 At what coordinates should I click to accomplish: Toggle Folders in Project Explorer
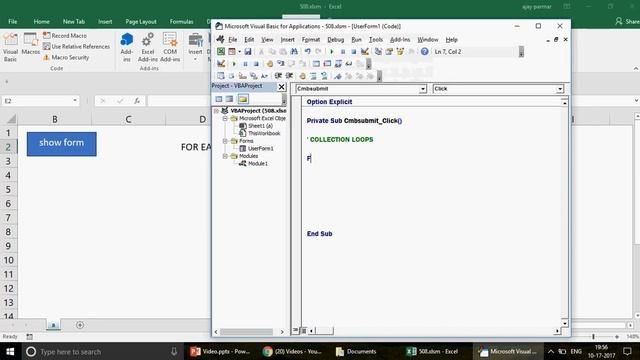coord(243,99)
